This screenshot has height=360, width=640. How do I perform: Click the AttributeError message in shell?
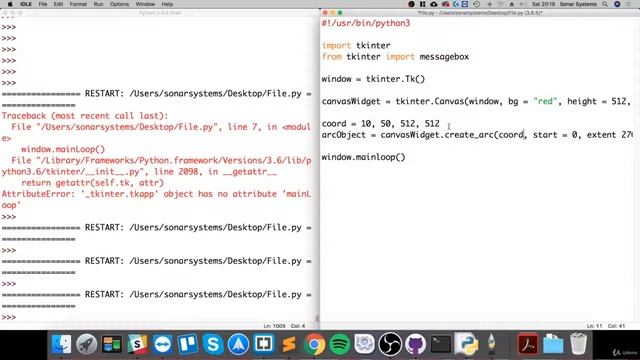156,200
